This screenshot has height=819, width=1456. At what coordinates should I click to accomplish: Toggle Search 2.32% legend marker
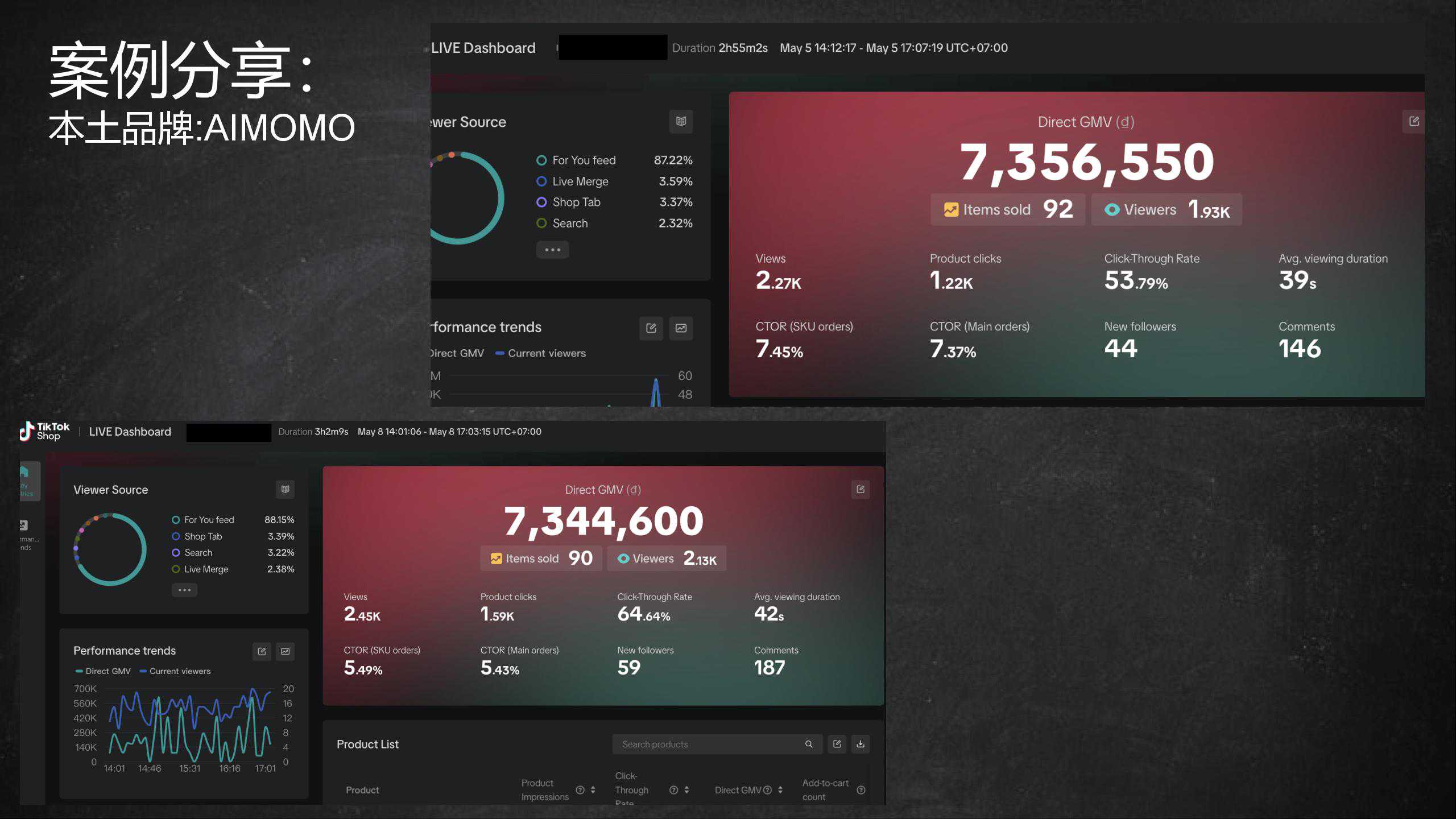click(x=541, y=223)
